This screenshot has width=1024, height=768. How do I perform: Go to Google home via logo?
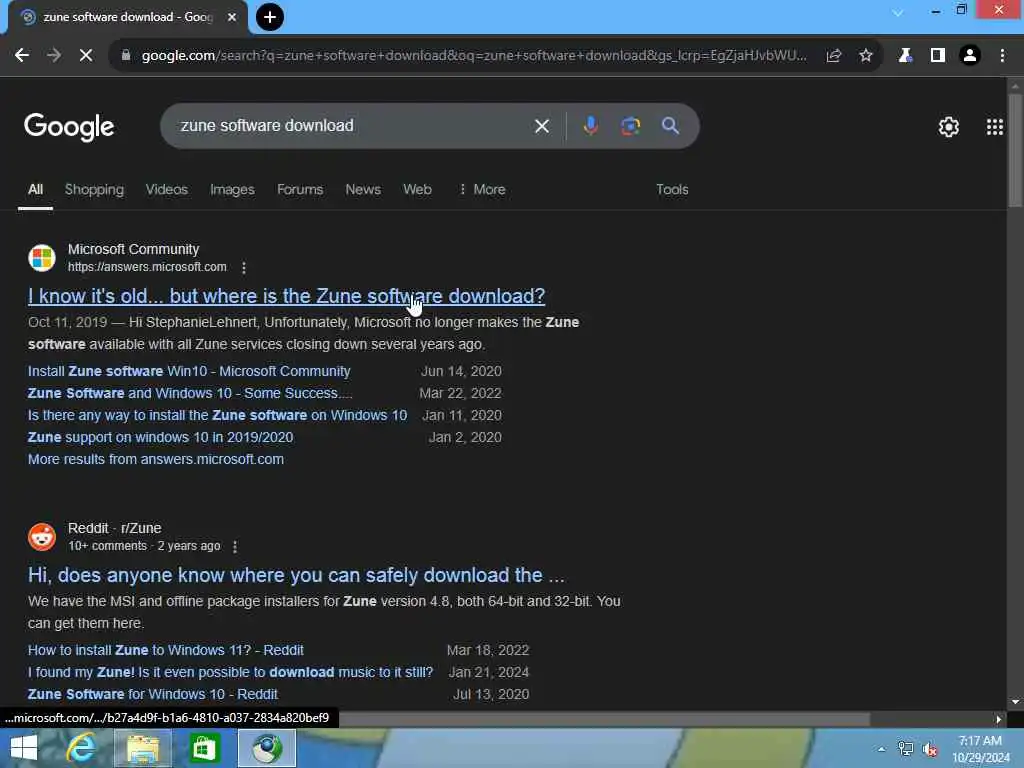69,127
